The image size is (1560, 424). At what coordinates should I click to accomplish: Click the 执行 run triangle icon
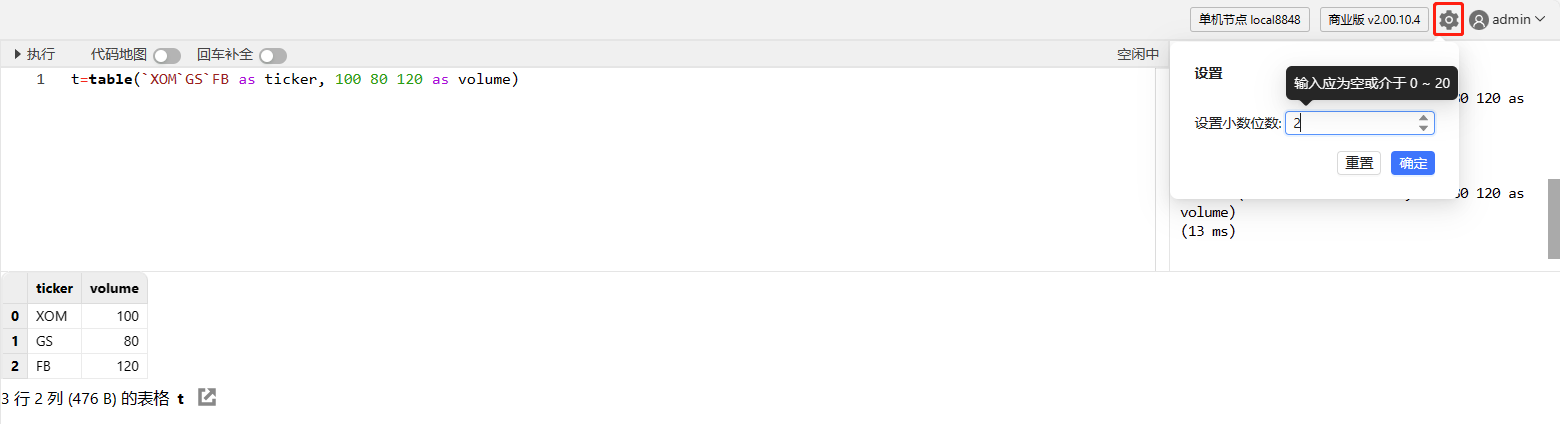coord(18,55)
